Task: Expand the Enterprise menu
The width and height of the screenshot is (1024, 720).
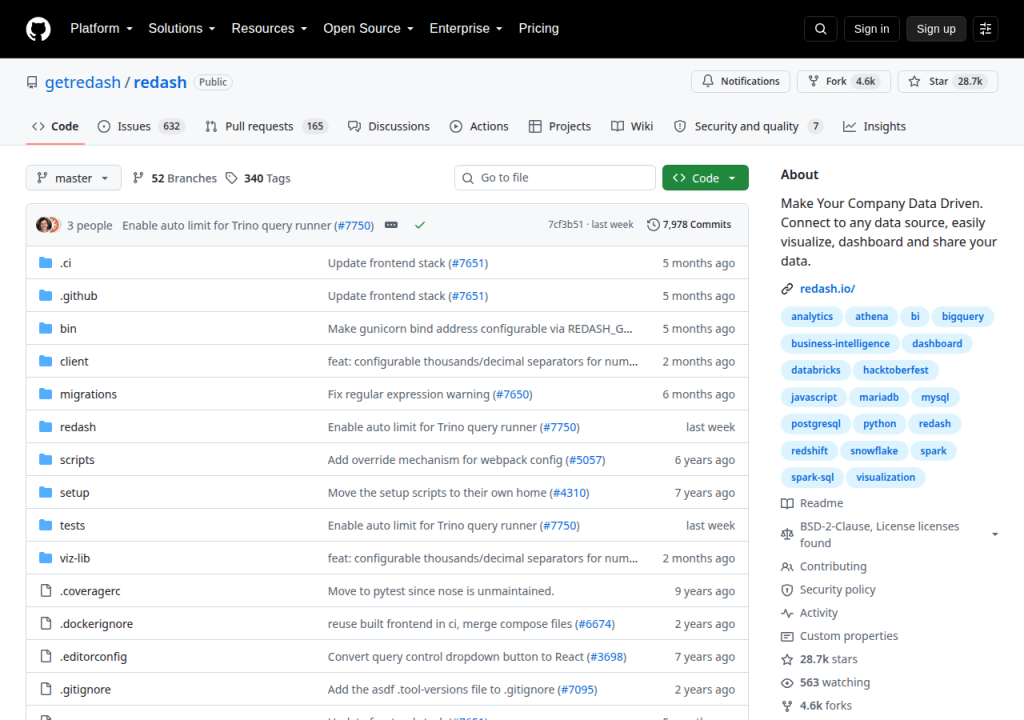Action: (466, 29)
